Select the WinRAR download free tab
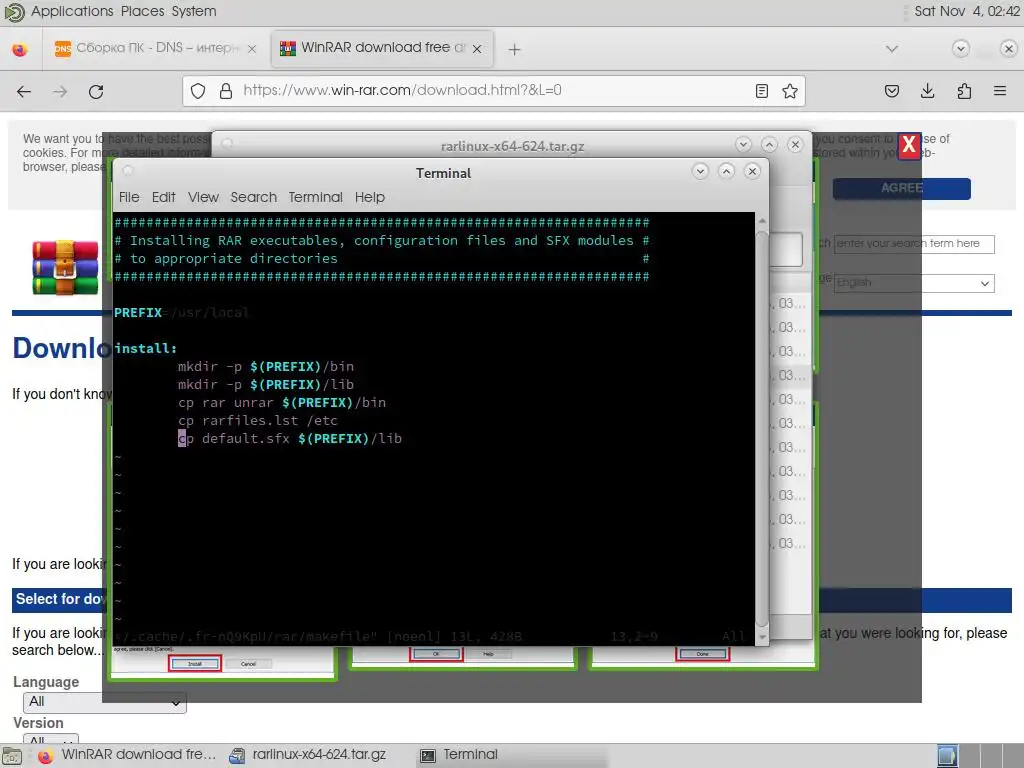 pos(382,49)
